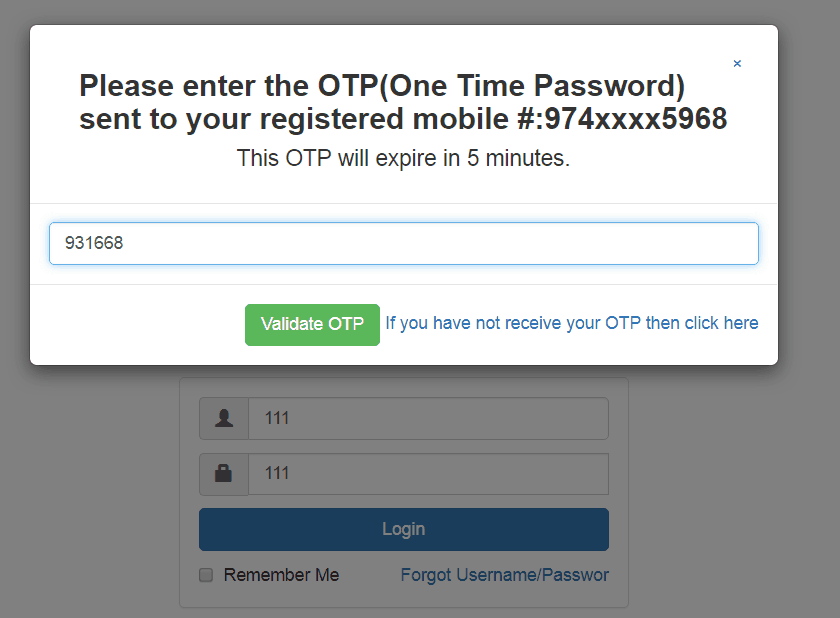840x618 pixels.
Task: Click the padlock icon beside the password field
Action: coord(222,473)
